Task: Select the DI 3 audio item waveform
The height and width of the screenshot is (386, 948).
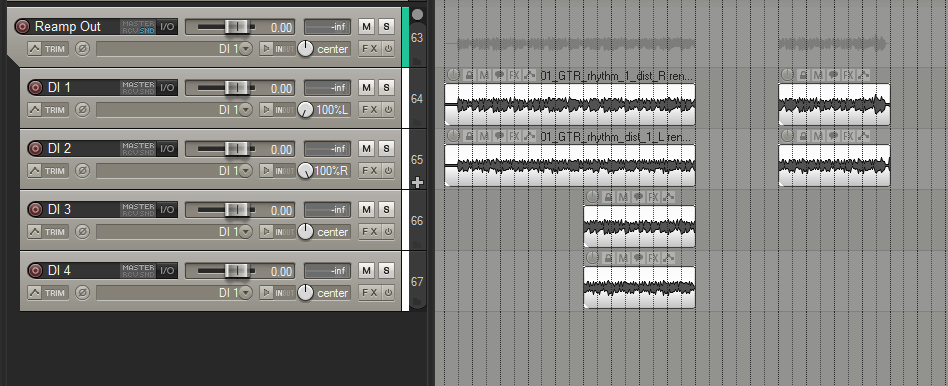Action: click(x=639, y=226)
